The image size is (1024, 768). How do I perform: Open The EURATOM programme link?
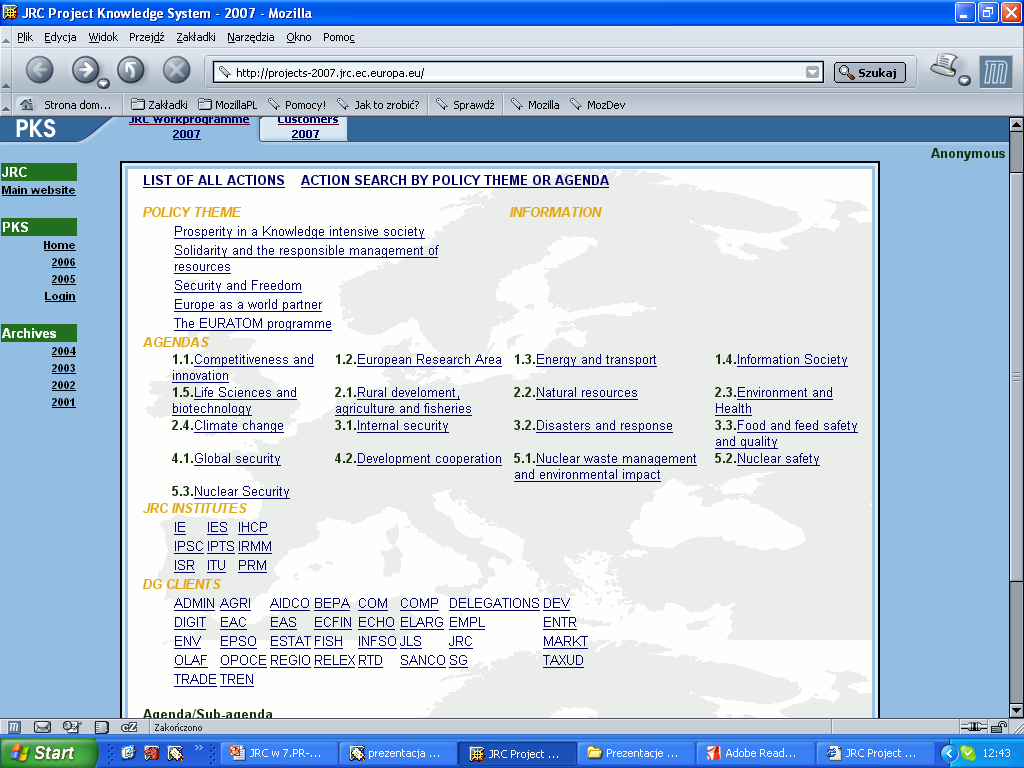tap(253, 323)
